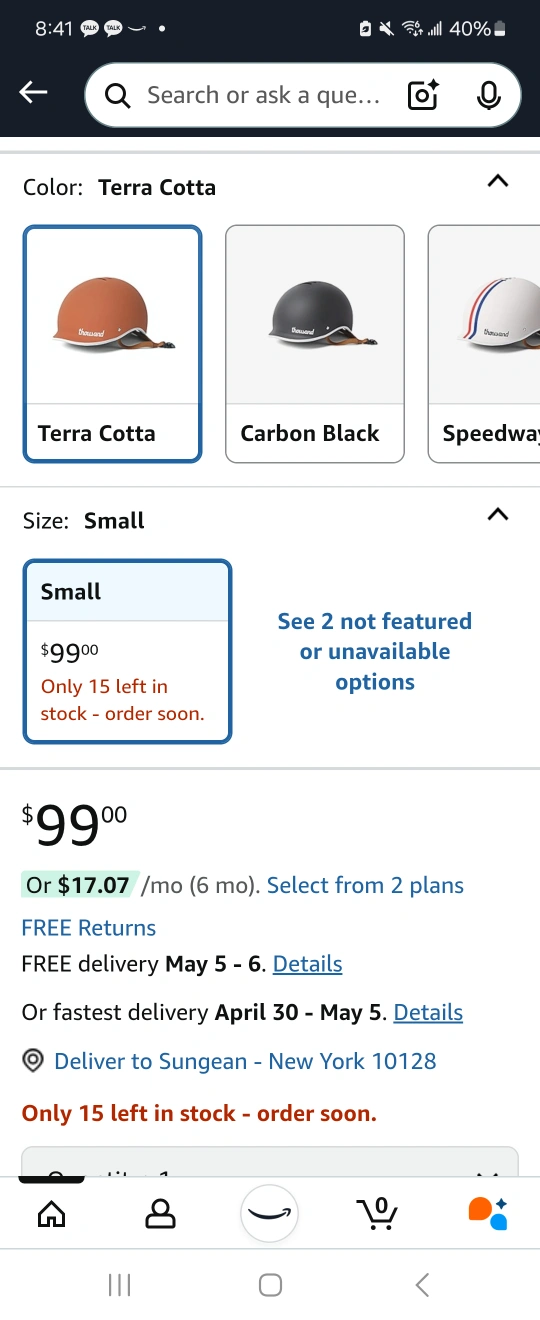The width and height of the screenshot is (540, 1320).
Task: Tap the location pin icon
Action: click(x=33, y=1061)
